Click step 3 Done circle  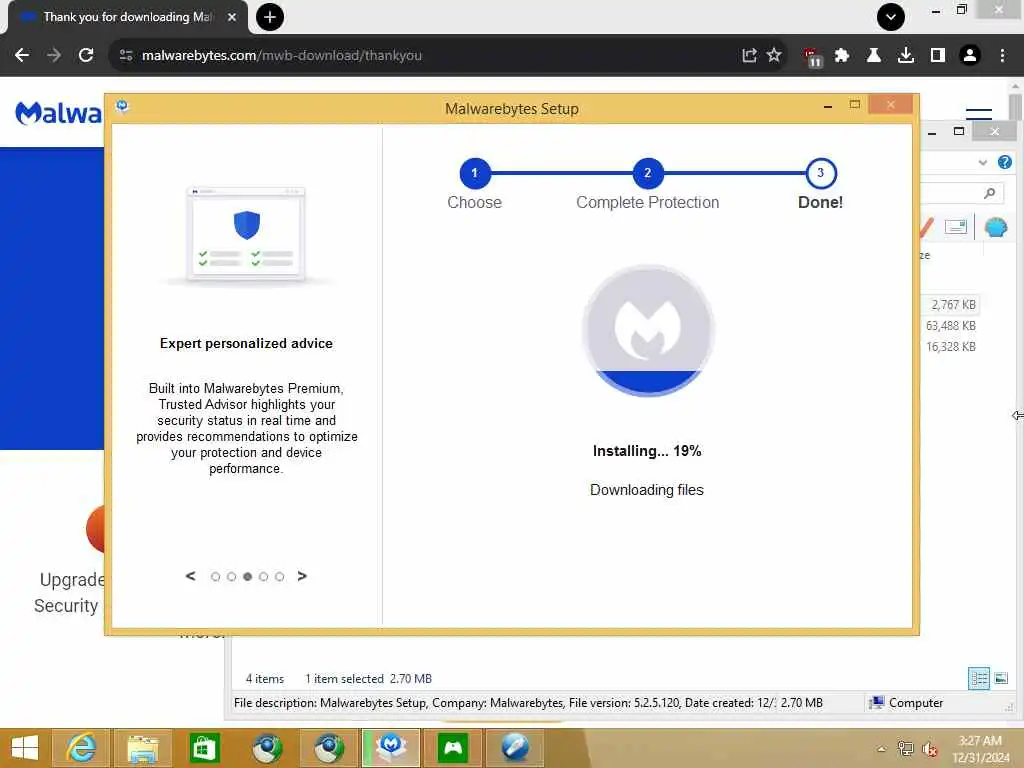[821, 173]
